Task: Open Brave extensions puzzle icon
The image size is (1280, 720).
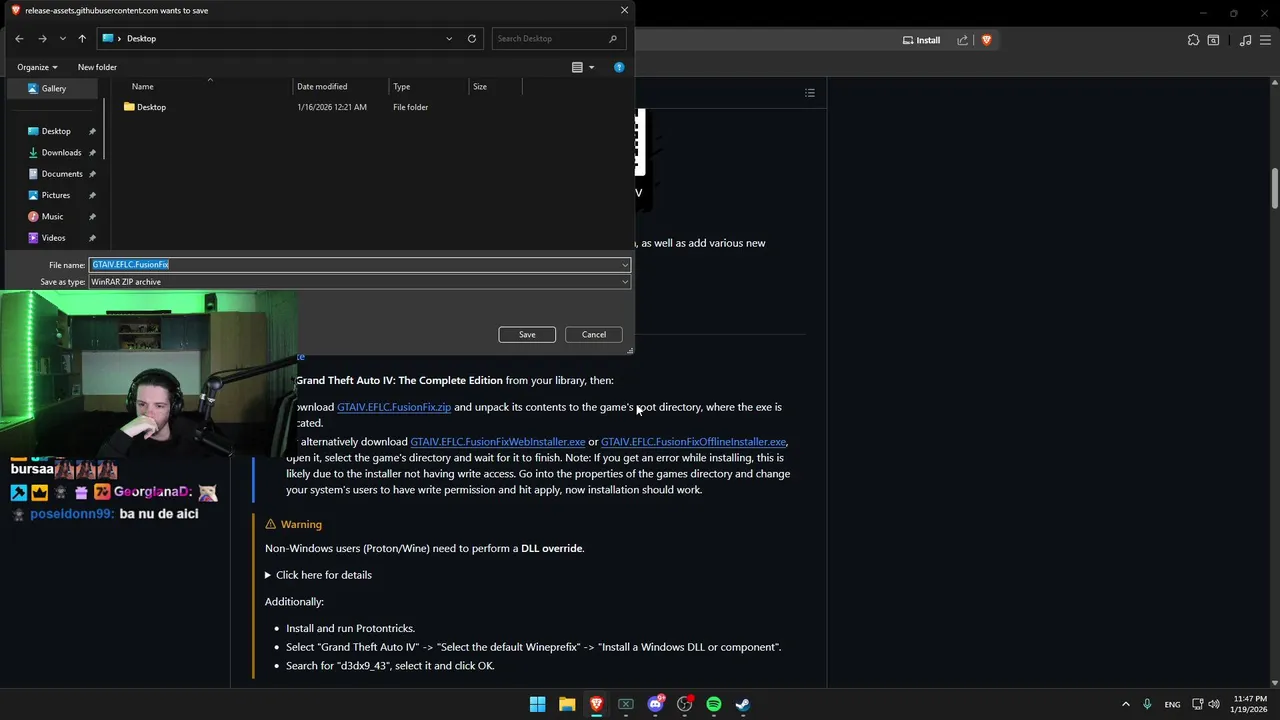Action: click(1193, 40)
